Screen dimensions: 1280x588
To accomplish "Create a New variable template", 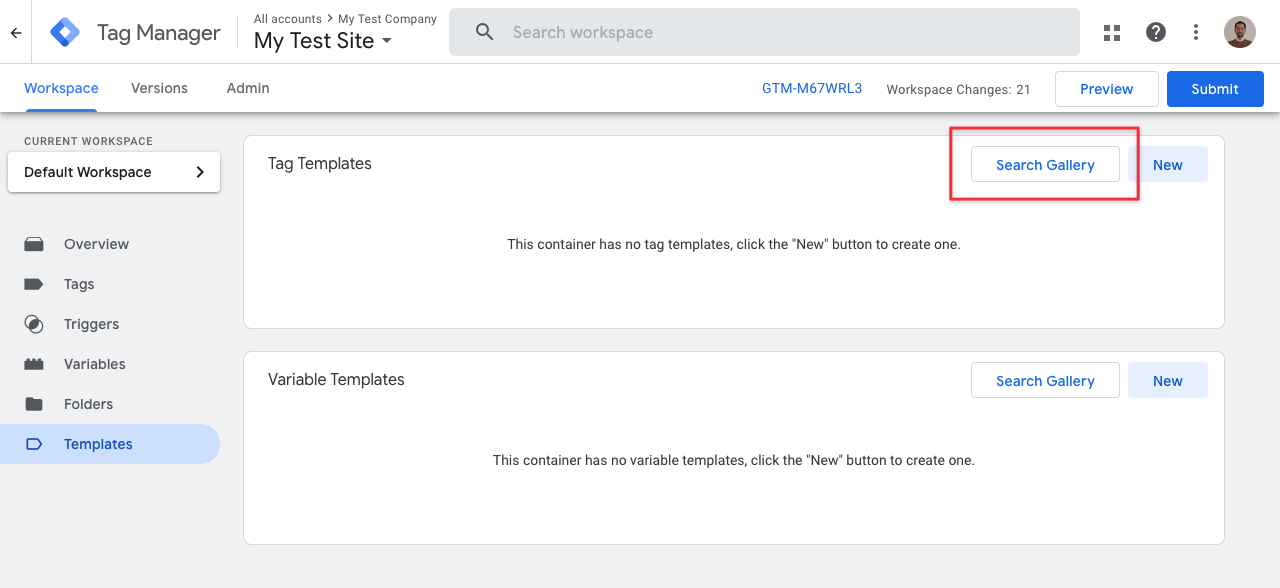I will coord(1167,380).
